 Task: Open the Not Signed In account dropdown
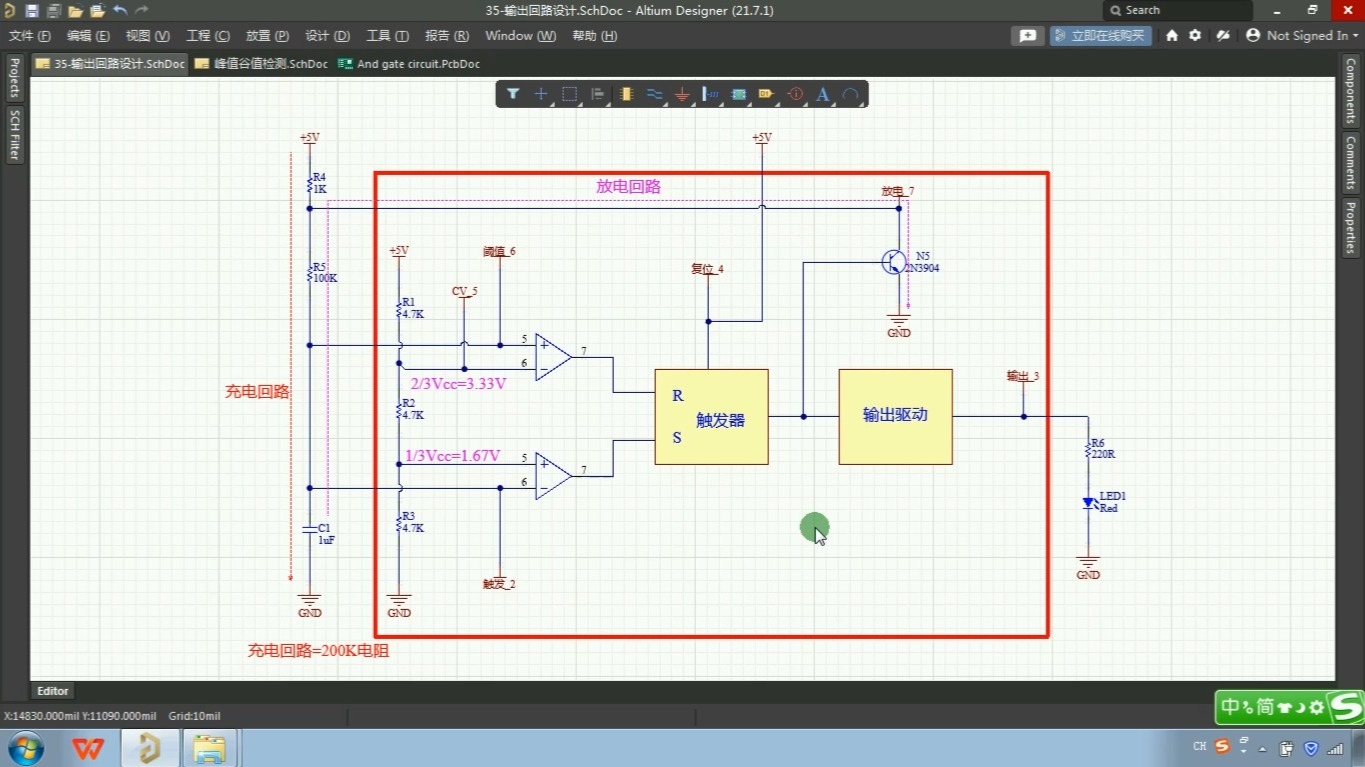click(1302, 35)
